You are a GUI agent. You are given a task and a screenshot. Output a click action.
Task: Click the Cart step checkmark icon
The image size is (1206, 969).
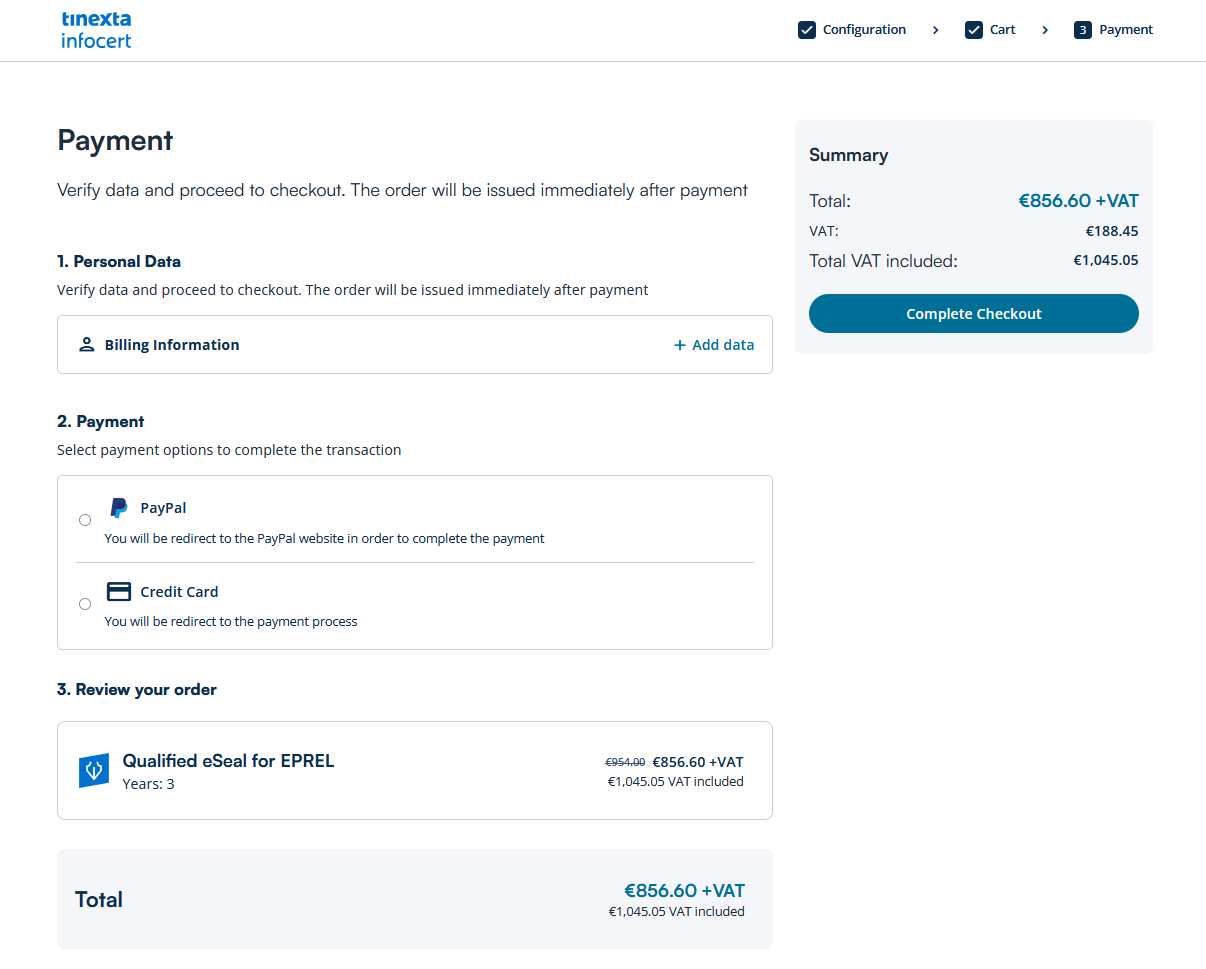point(974,30)
